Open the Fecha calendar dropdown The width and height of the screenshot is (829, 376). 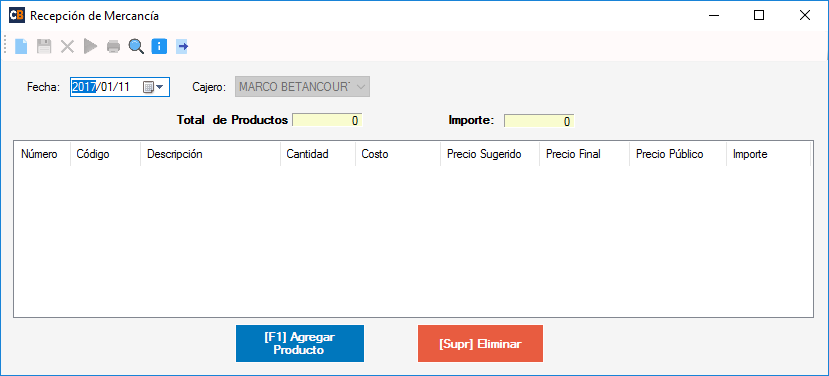154,87
